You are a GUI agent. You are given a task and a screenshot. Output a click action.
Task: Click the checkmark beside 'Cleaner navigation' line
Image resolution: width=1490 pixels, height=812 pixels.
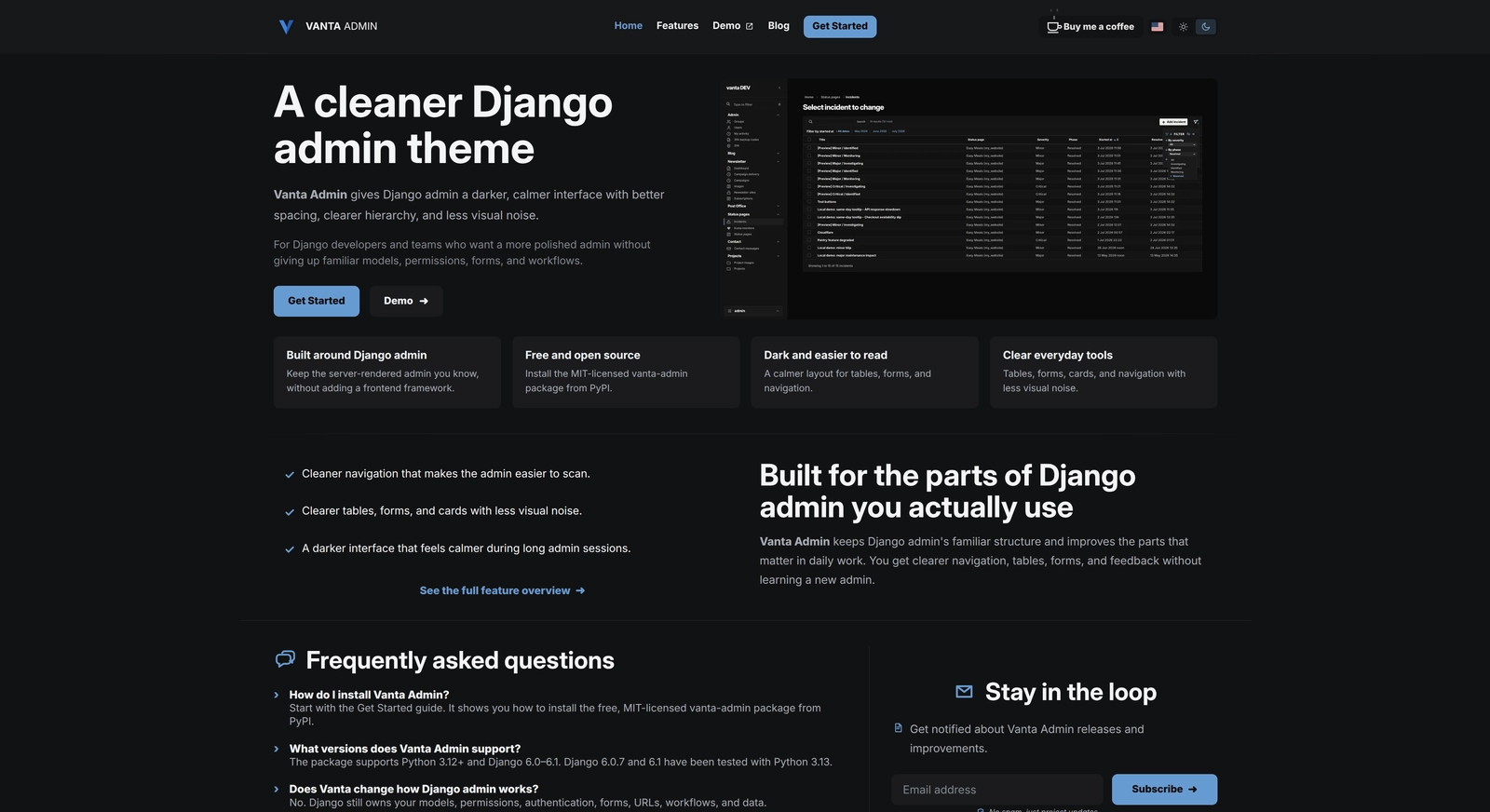290,475
